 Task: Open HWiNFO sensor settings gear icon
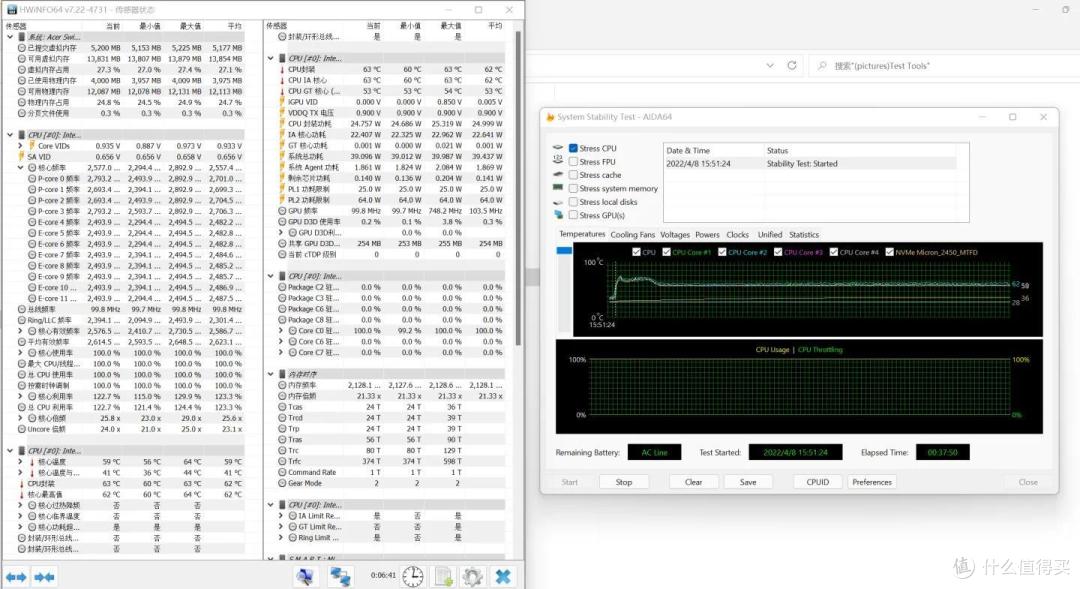(472, 577)
